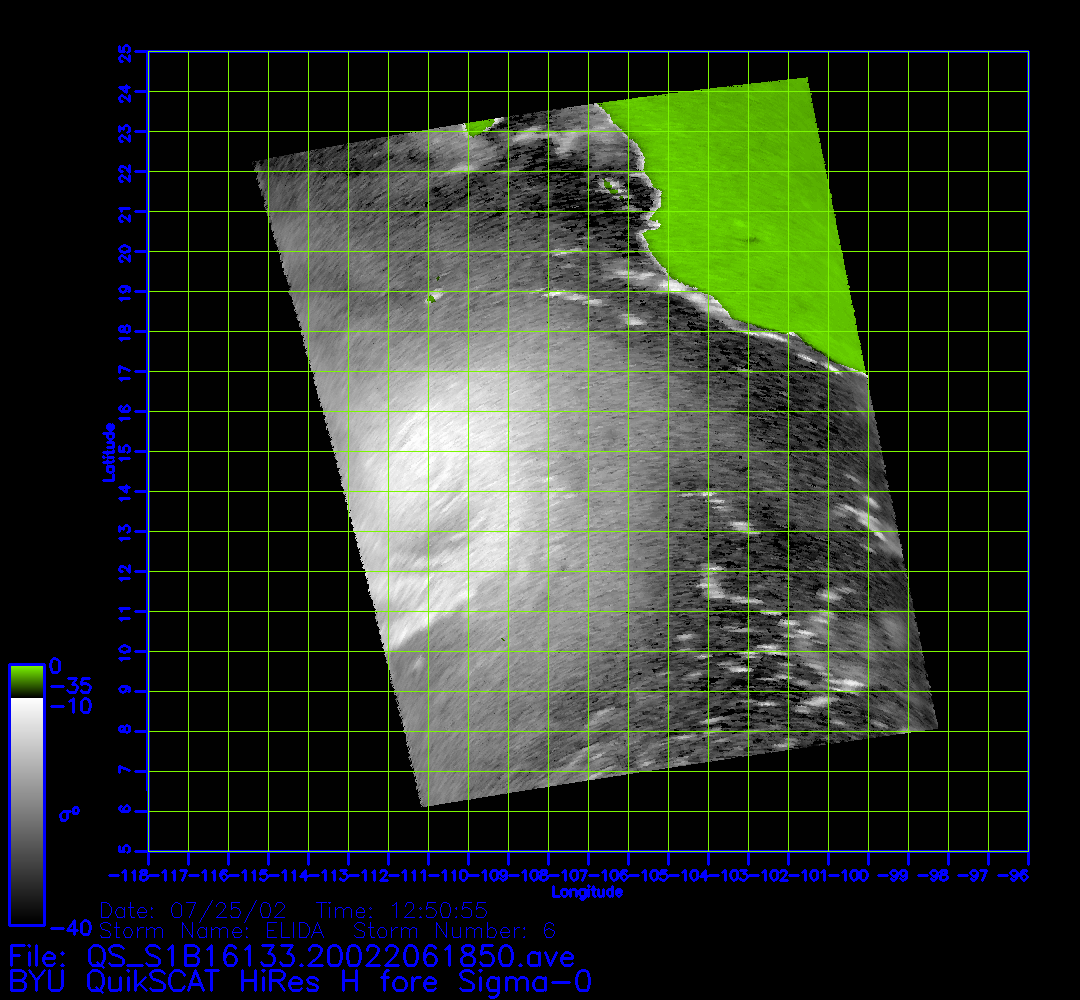1080x1000 pixels.
Task: Click the small green island near 19 latitude
Action: 434,296
